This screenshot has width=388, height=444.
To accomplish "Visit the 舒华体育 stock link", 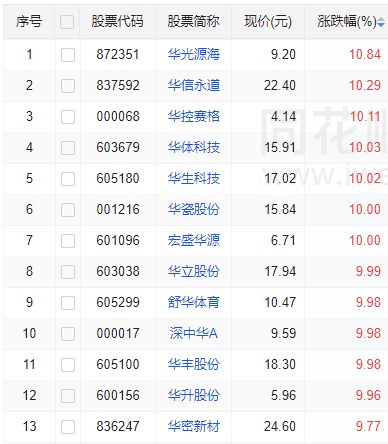I will (x=194, y=302).
